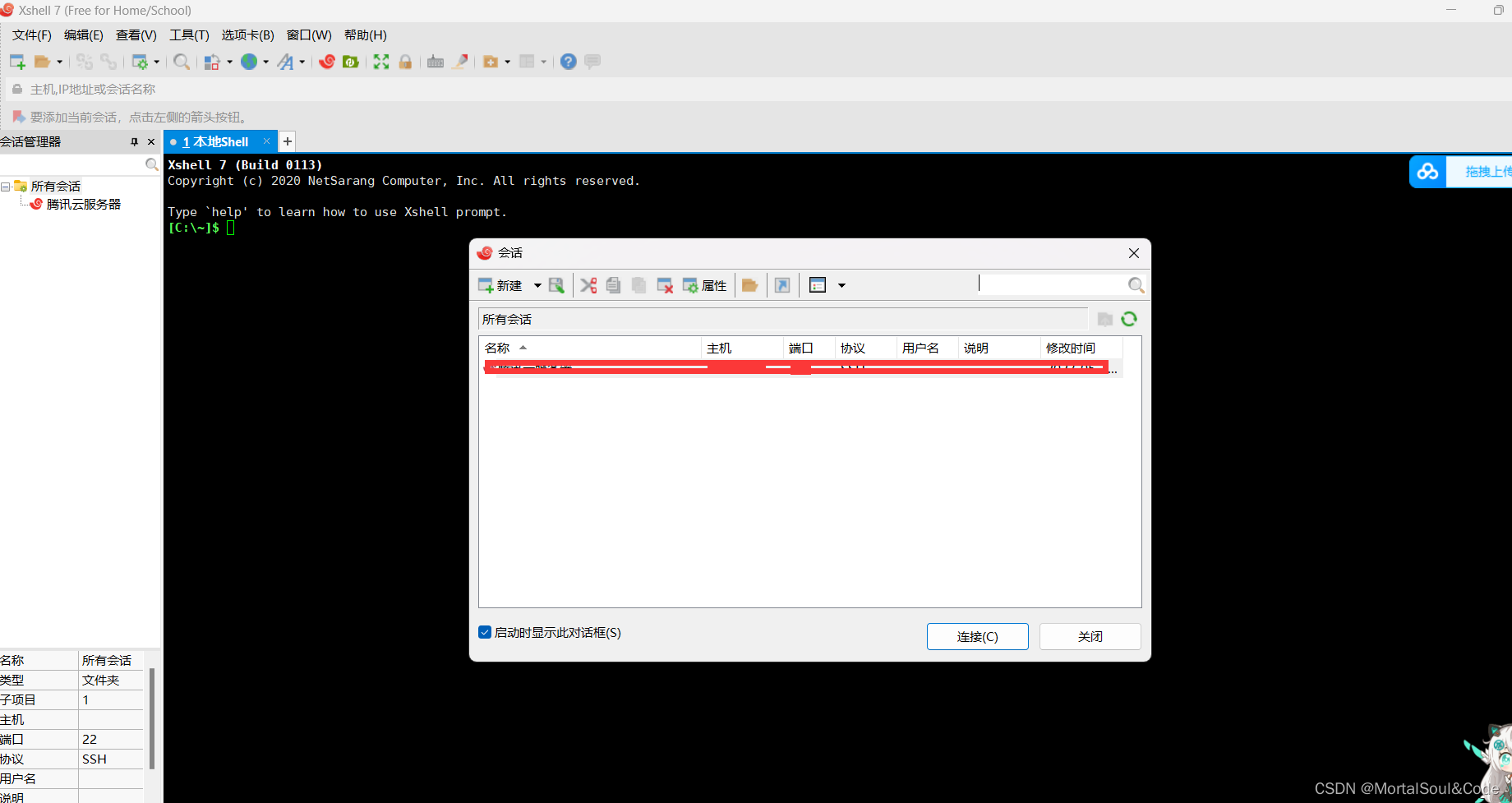Click the highlighter pen icon in toolbar
This screenshot has width=1512, height=803.
click(x=461, y=62)
